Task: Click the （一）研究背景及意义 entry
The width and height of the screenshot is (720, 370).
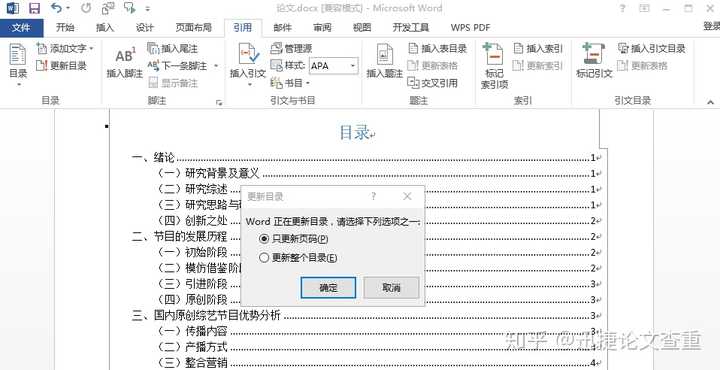Action: pyautogui.click(x=378, y=174)
